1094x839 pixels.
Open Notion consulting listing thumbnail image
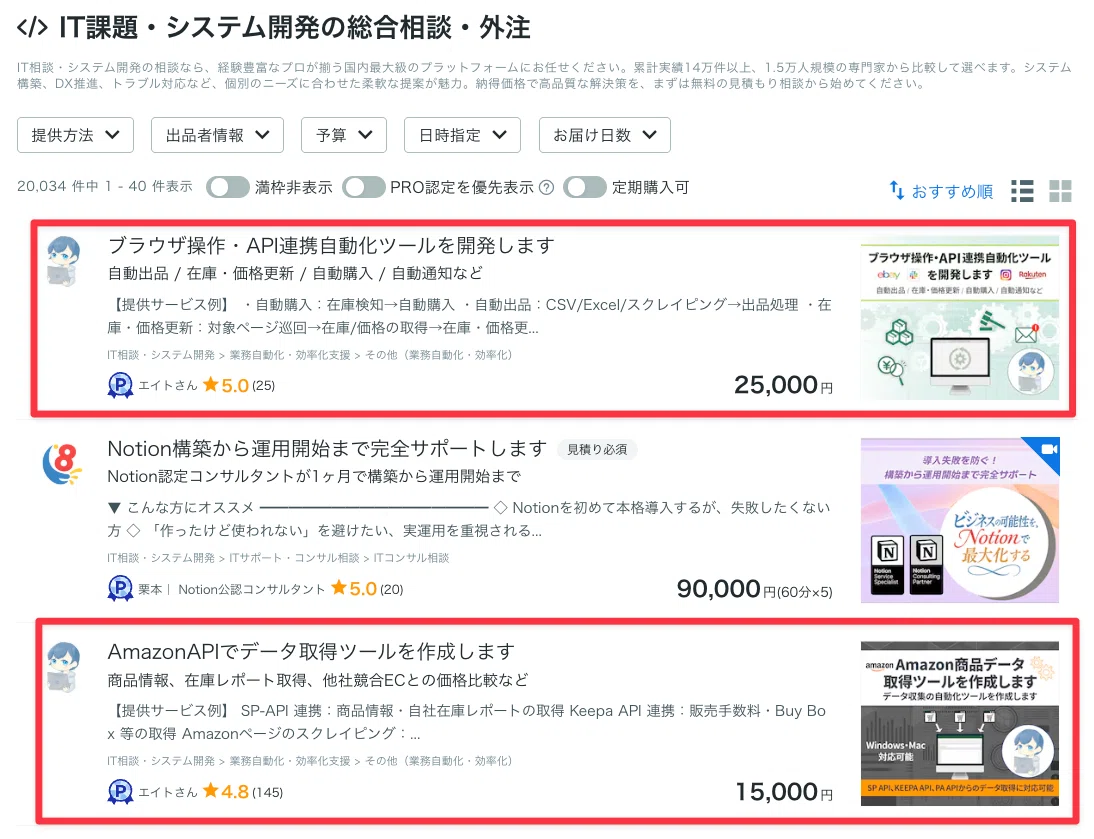tap(959, 520)
